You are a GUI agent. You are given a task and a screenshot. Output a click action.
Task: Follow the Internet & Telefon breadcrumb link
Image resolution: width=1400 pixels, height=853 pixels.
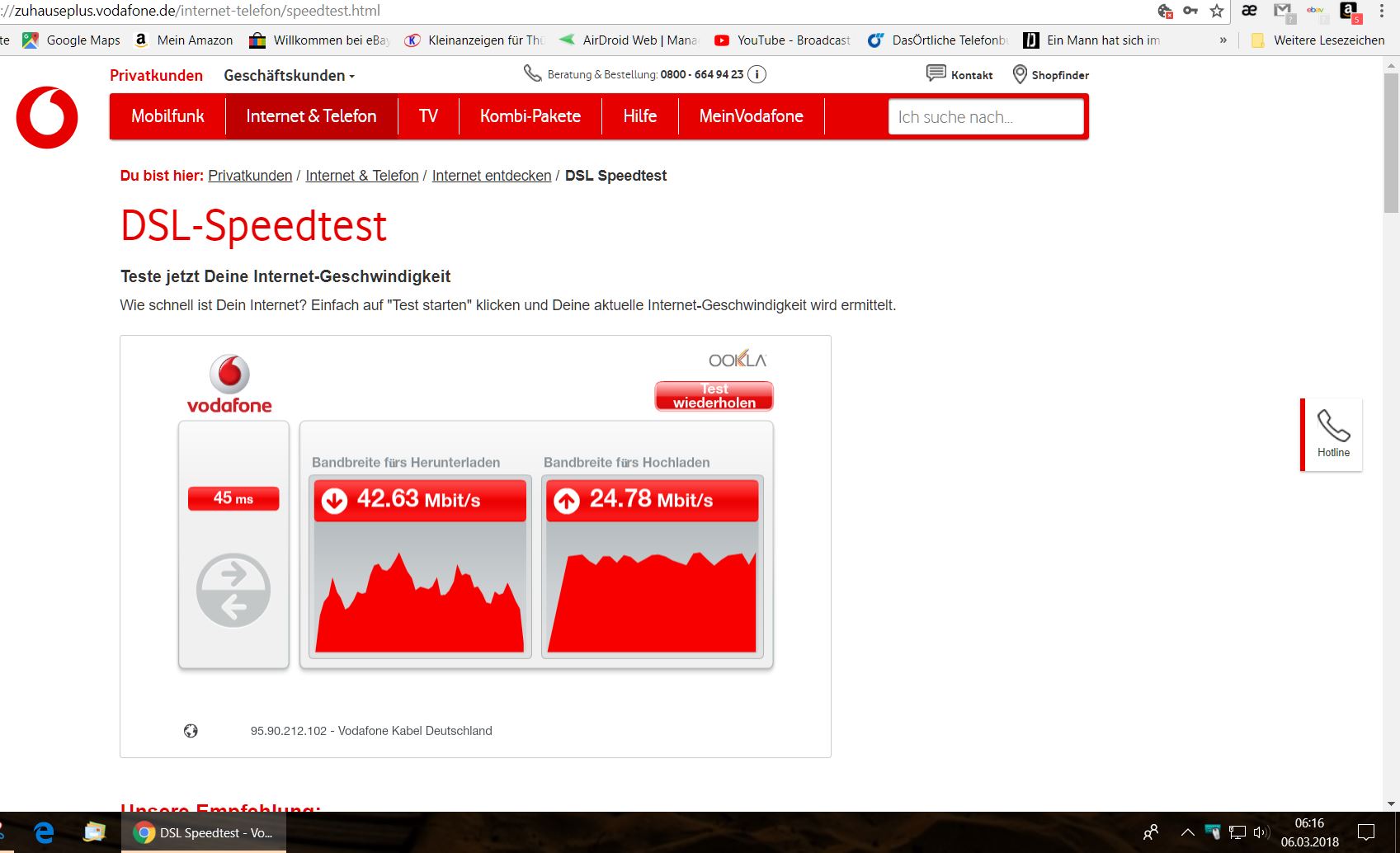point(362,176)
